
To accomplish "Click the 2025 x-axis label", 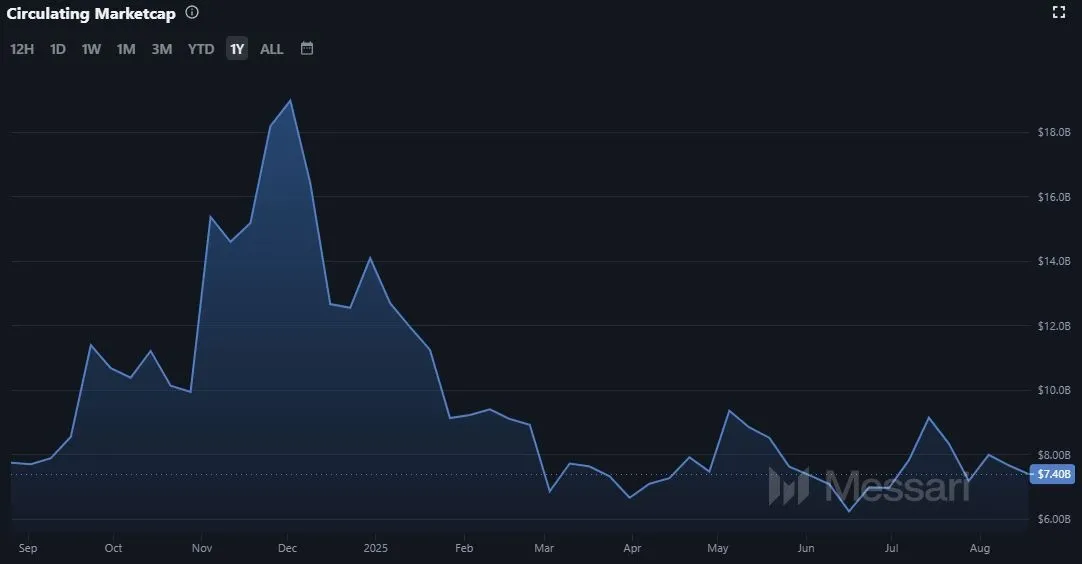I will (375, 548).
